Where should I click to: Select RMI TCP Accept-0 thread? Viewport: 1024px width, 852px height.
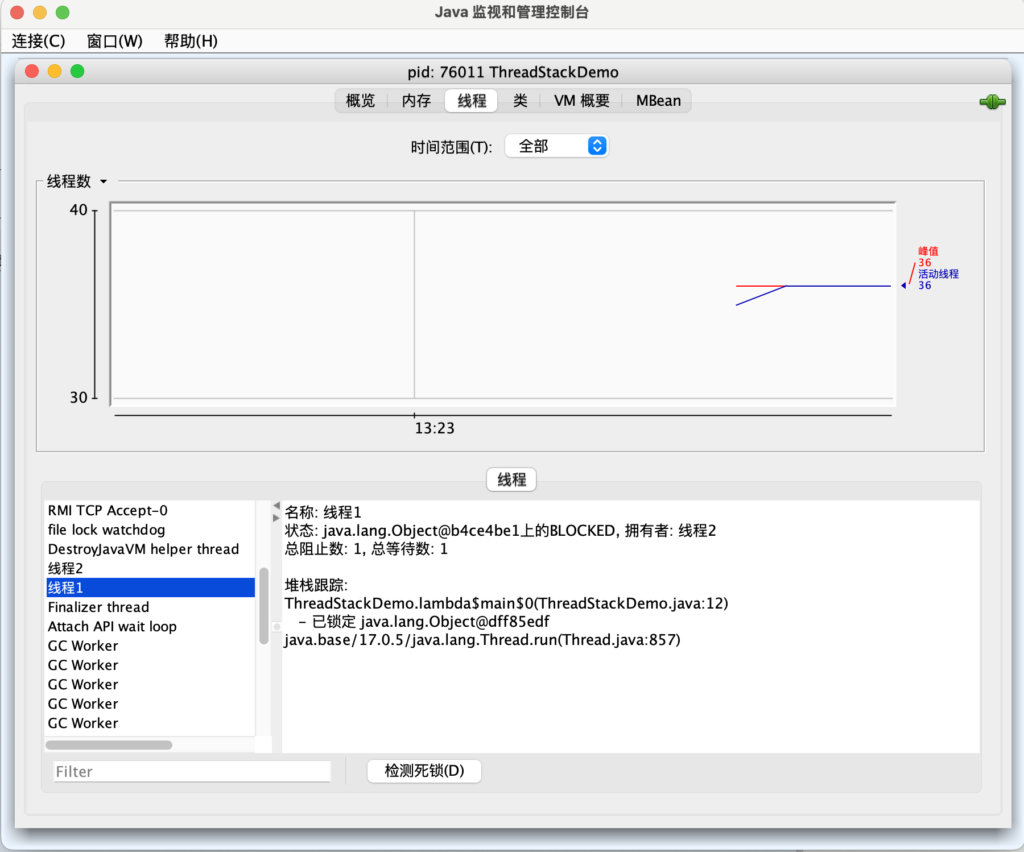click(150, 511)
